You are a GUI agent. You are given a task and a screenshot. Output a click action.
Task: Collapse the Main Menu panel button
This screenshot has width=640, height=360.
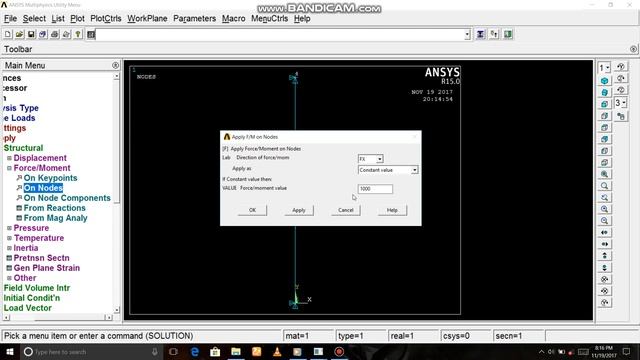pos(115,65)
